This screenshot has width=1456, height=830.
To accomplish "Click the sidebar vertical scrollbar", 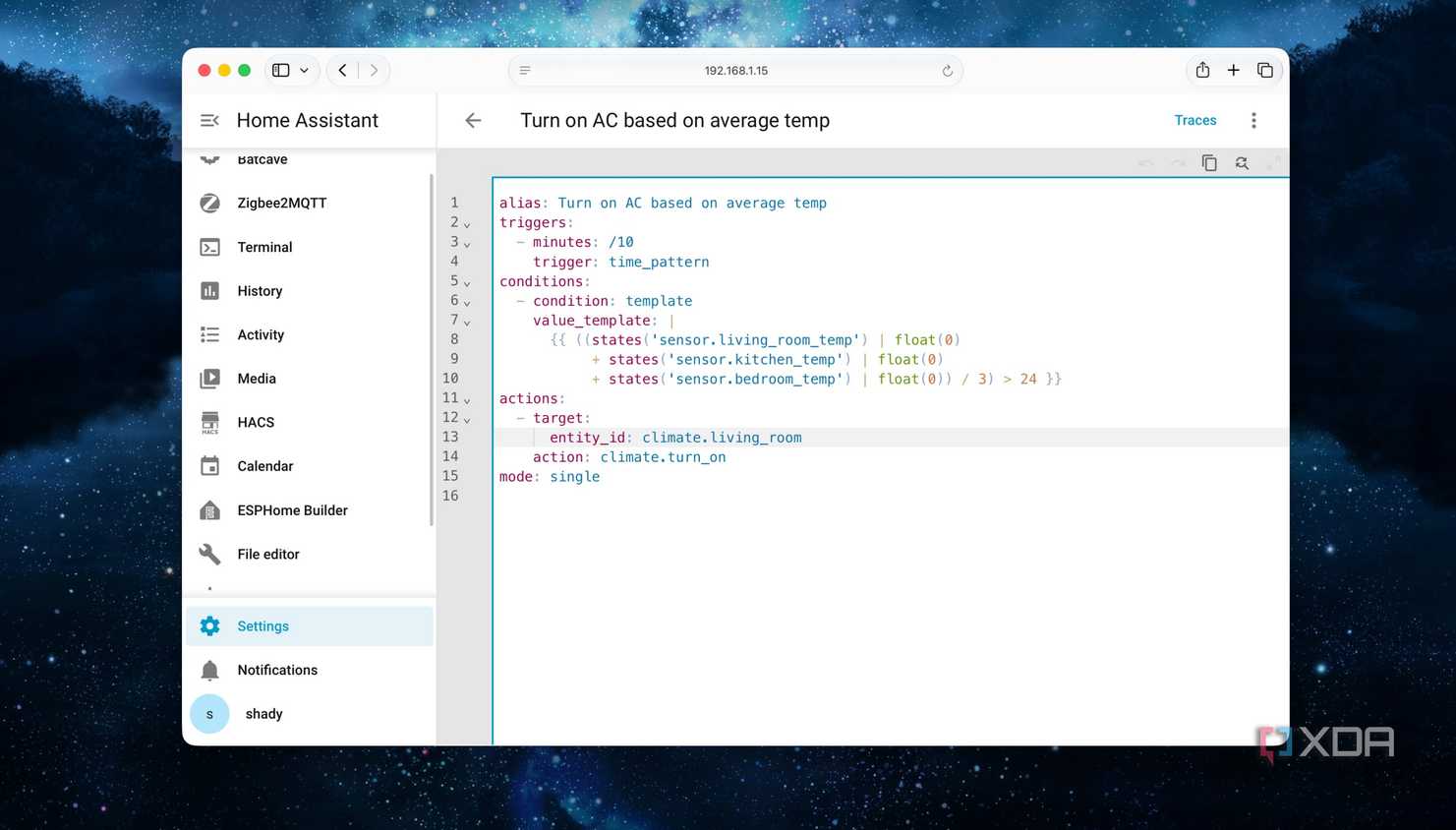I will point(432,350).
